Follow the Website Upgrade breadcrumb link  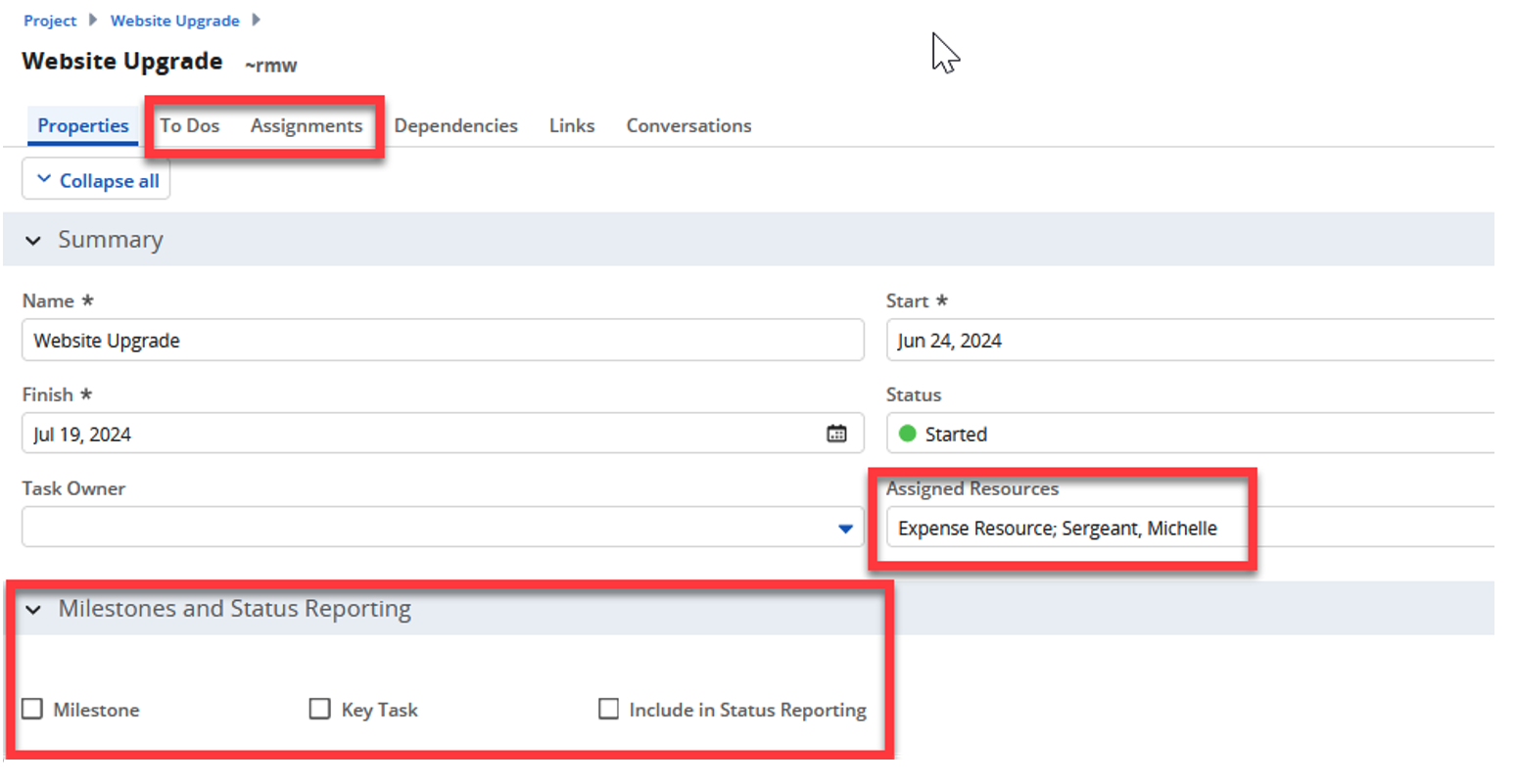pos(175,21)
